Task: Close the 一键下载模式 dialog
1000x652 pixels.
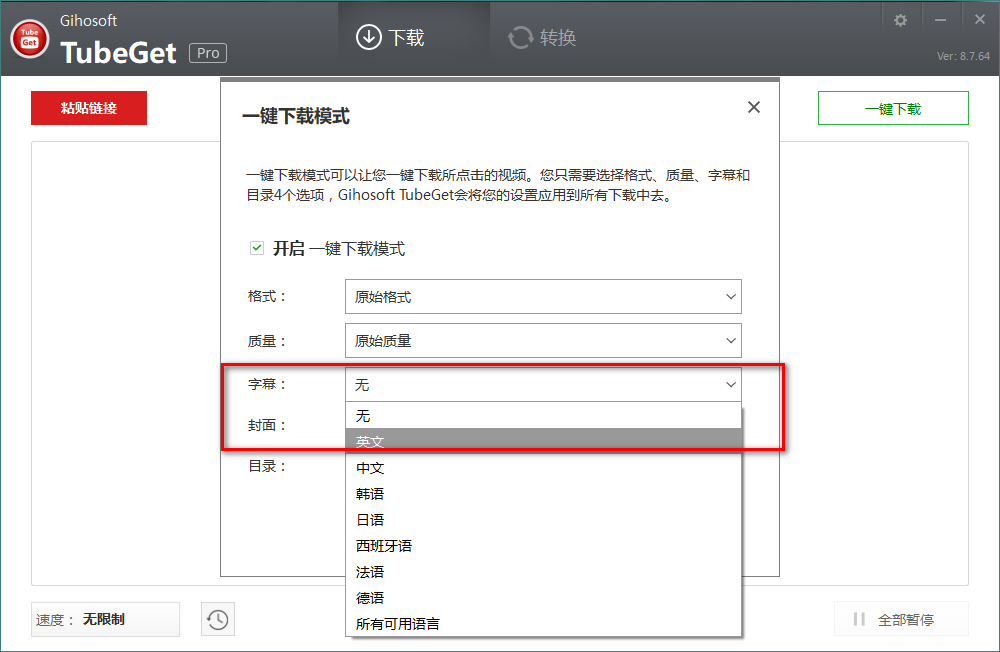Action: pos(753,107)
